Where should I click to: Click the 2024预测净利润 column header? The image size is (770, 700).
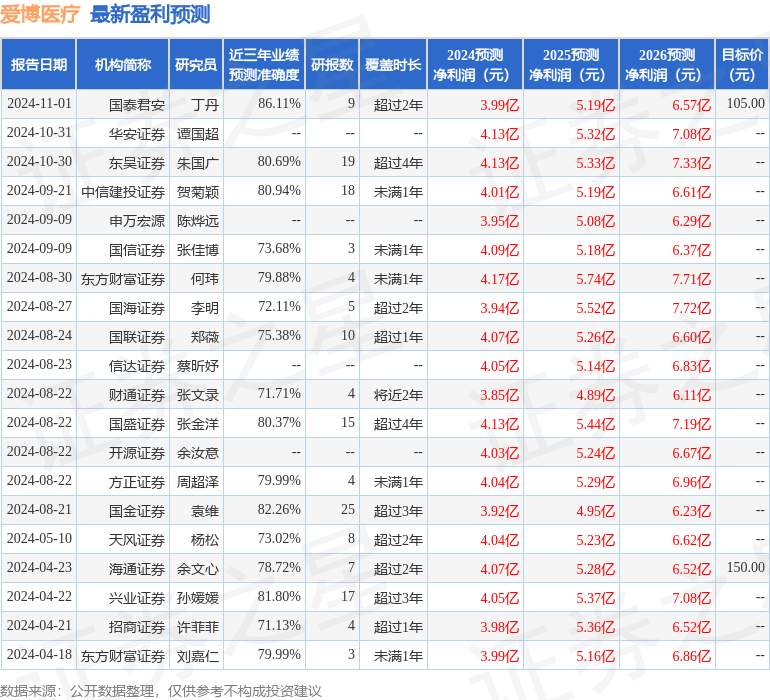(475, 64)
